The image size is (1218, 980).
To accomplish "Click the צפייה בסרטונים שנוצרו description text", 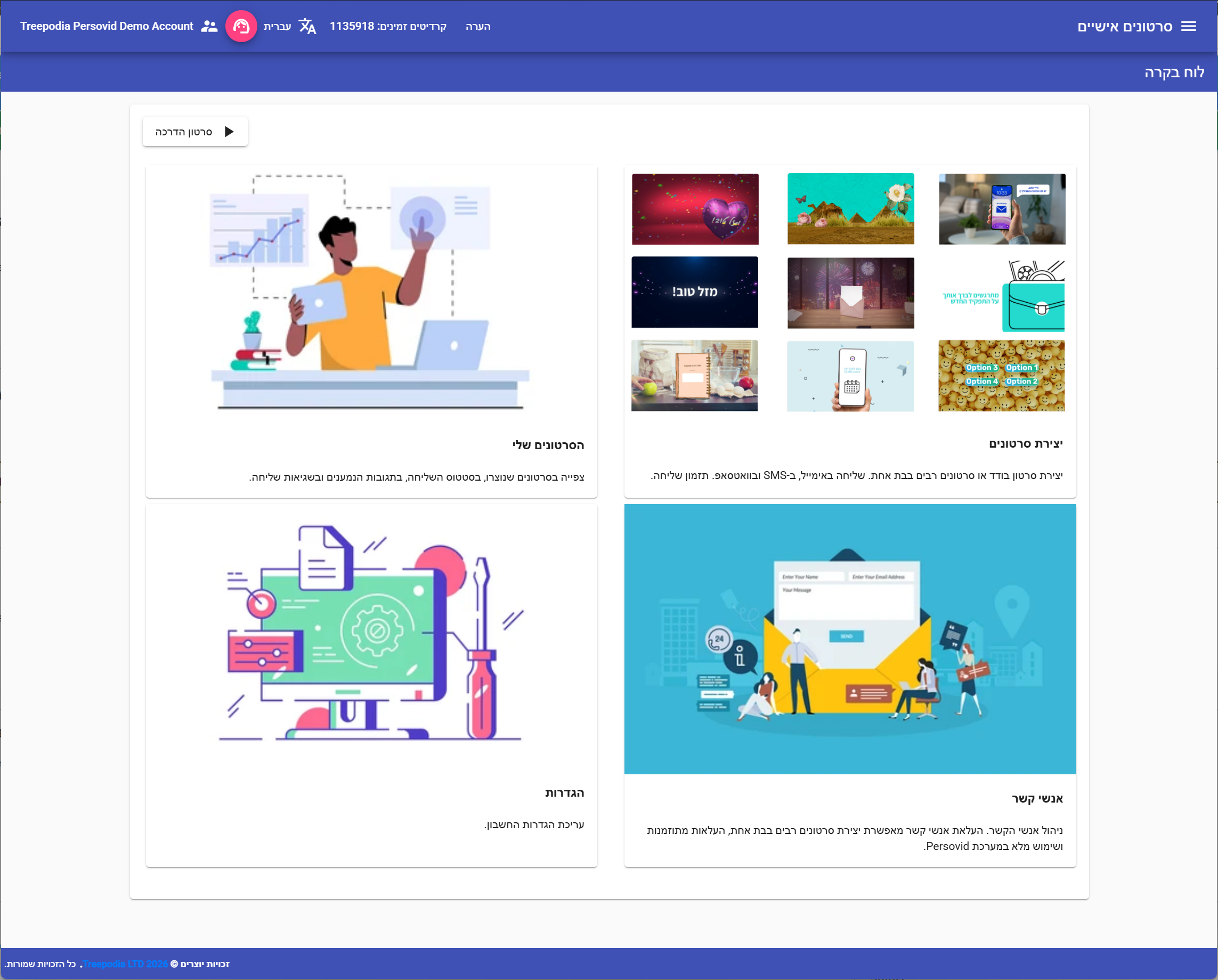I will 417,477.
